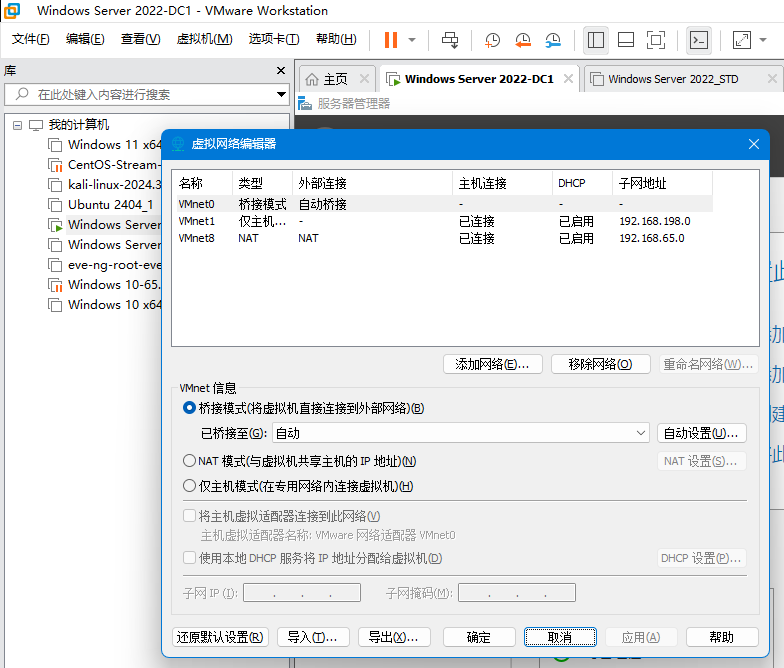Select NAT 模式 radio button
Viewport: 784px width, 668px height.
click(x=189, y=460)
